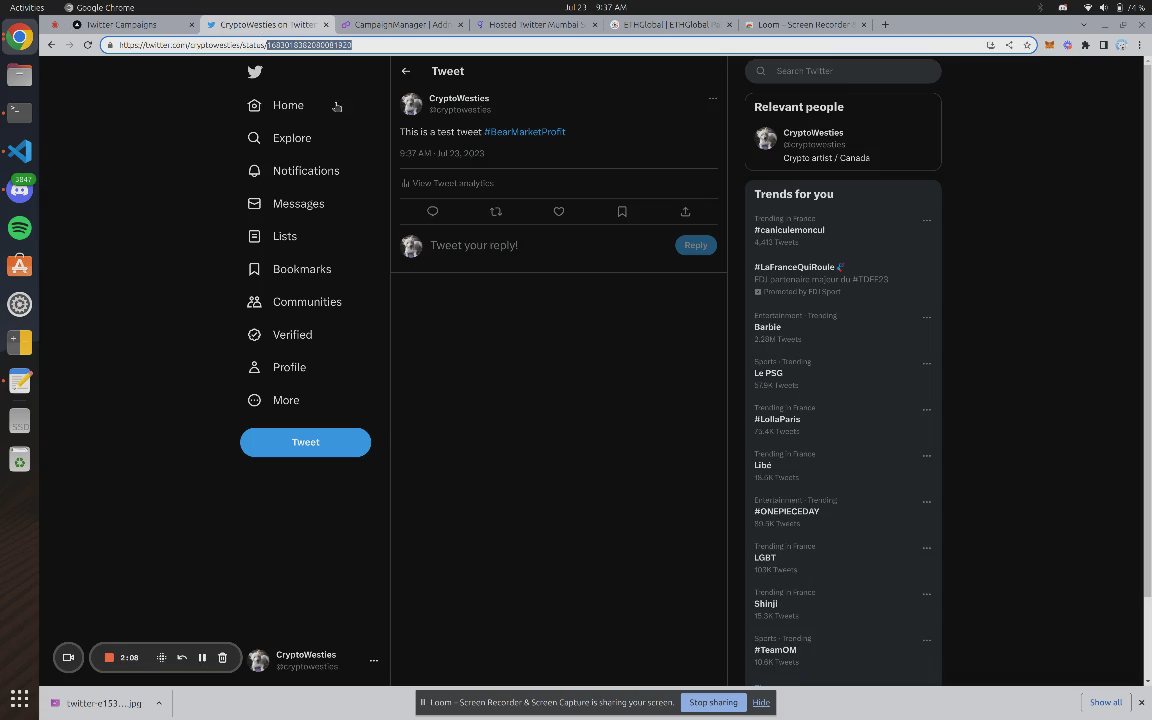
Task: Open CryptoWesties under Relevant people
Action: [813, 133]
